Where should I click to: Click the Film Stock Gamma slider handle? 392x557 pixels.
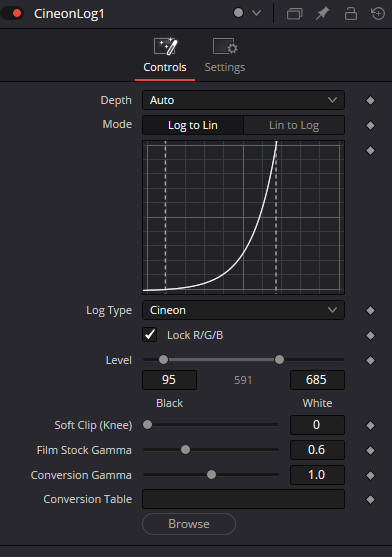coord(185,450)
